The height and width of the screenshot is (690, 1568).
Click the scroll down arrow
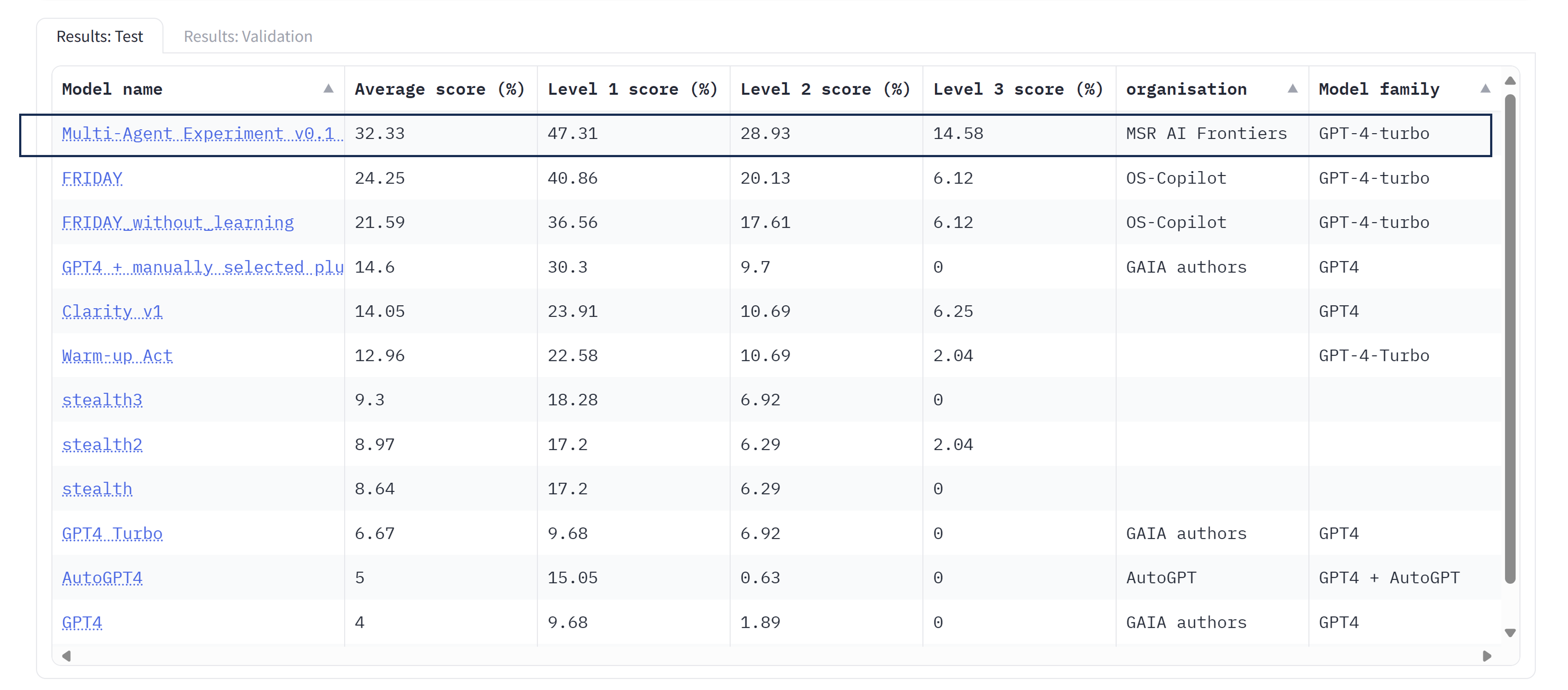coord(1510,633)
